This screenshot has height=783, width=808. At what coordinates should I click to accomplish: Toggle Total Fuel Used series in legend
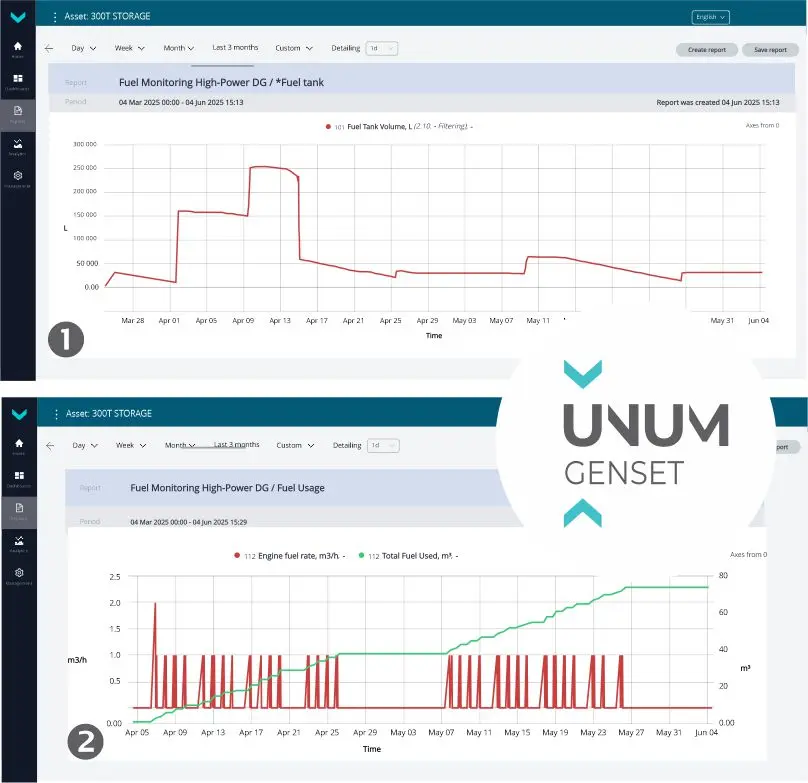[x=413, y=555]
